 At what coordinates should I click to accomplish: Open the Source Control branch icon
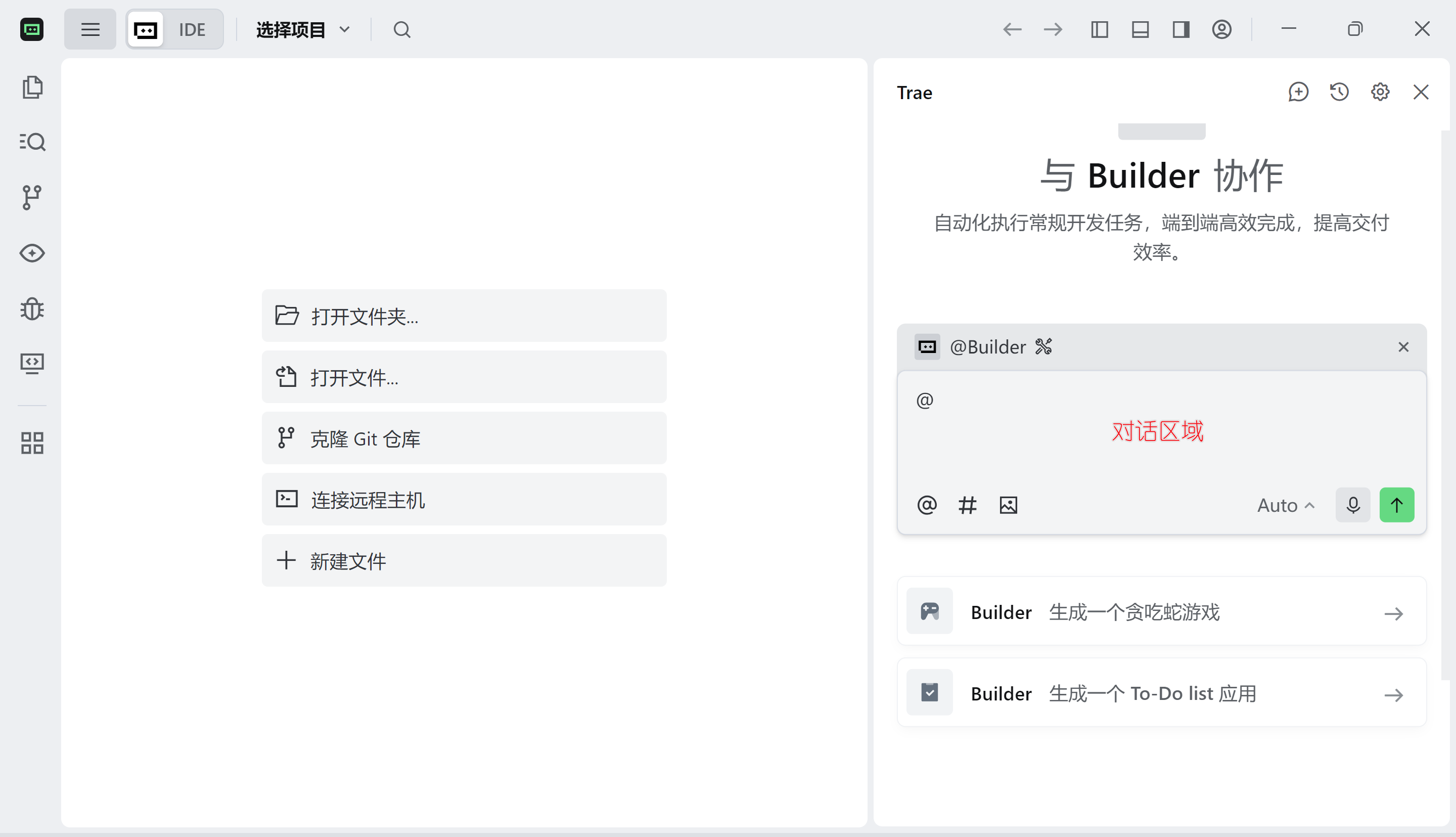pos(32,197)
